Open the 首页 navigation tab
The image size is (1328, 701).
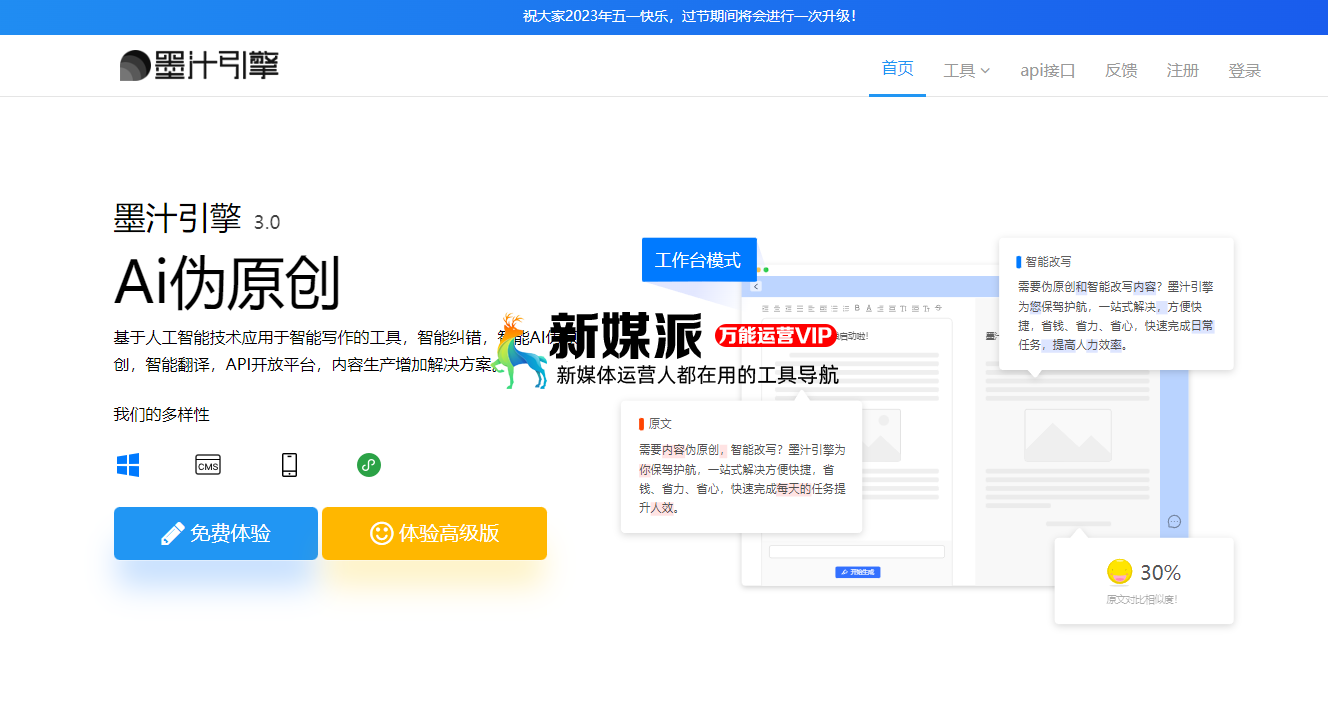coord(897,68)
